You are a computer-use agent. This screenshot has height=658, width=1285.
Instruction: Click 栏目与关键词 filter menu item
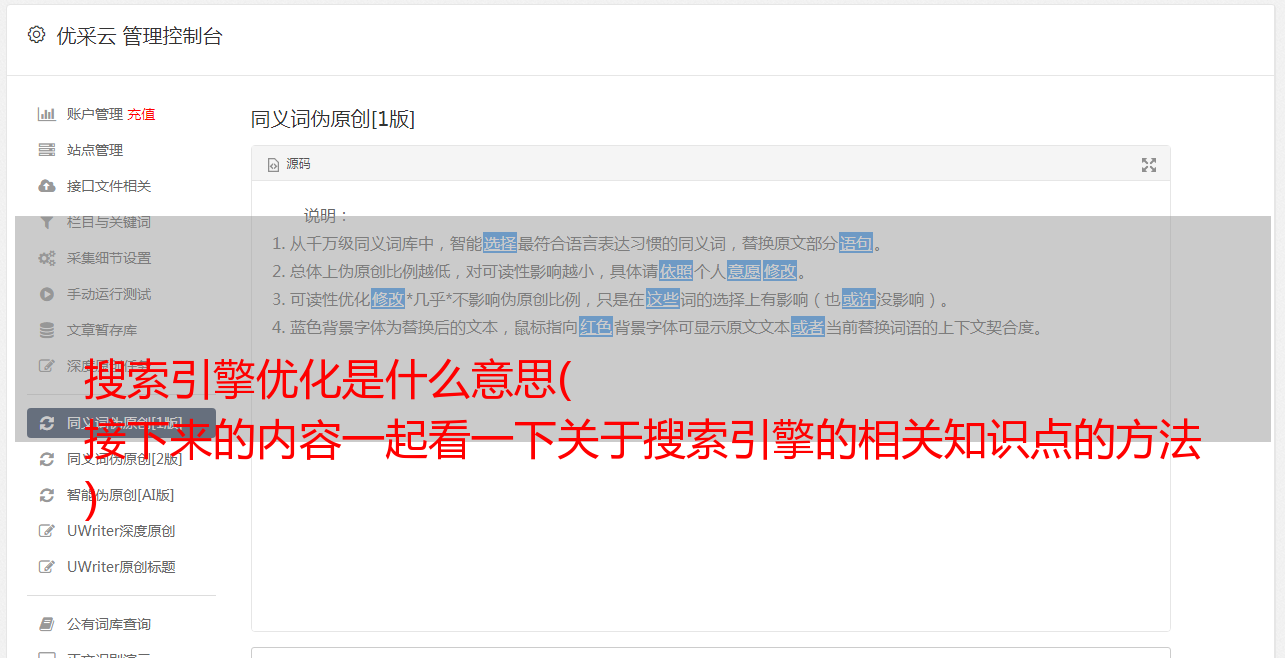click(x=108, y=222)
